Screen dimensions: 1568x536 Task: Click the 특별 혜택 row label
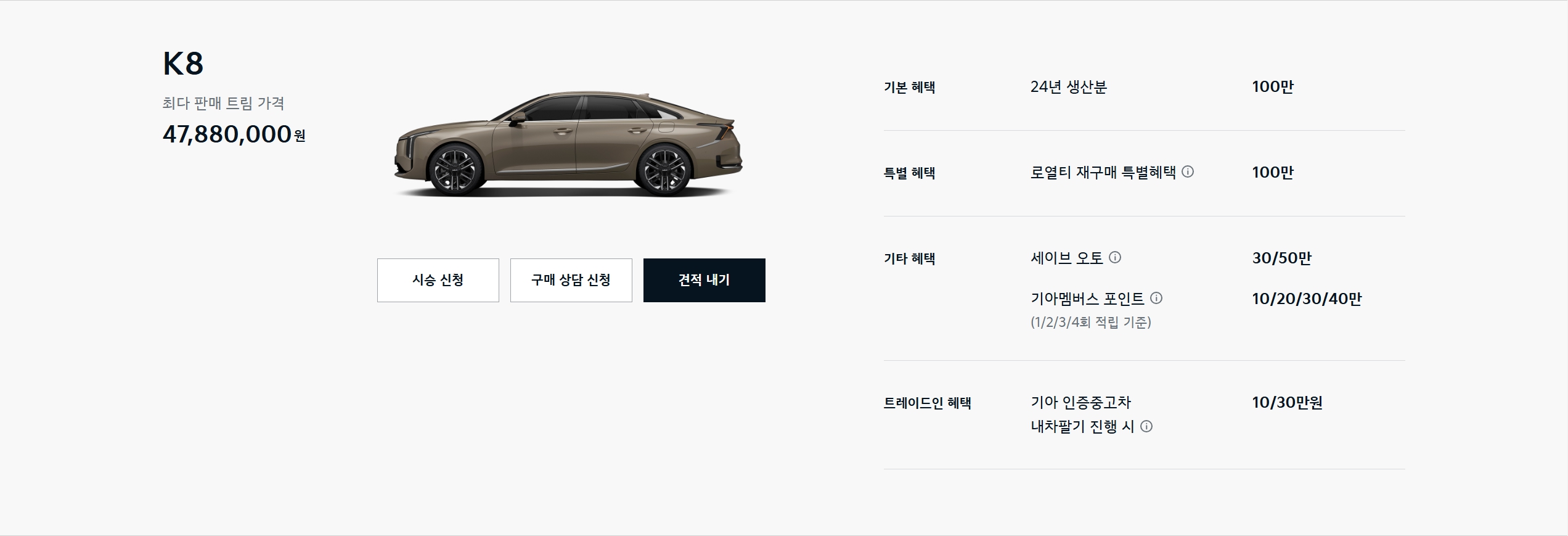click(909, 173)
